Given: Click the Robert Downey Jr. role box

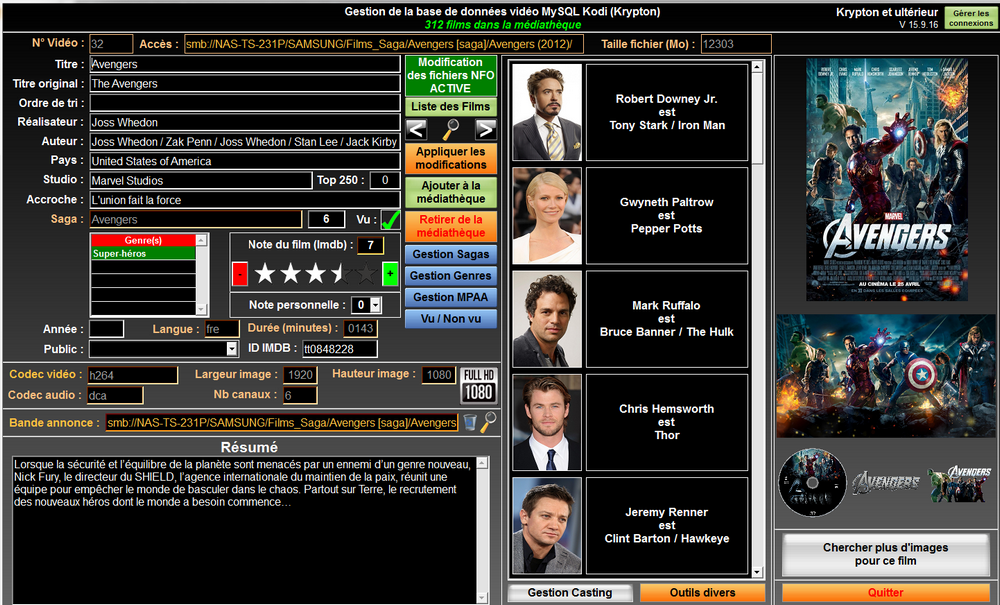Looking at the screenshot, I should (666, 112).
